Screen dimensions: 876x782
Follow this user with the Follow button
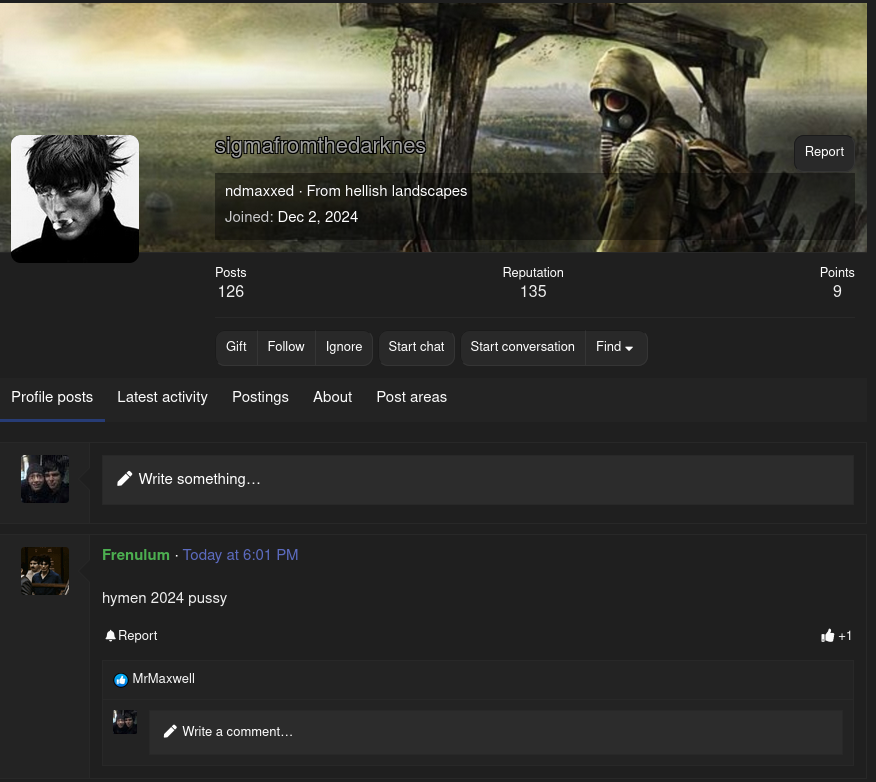(x=286, y=347)
